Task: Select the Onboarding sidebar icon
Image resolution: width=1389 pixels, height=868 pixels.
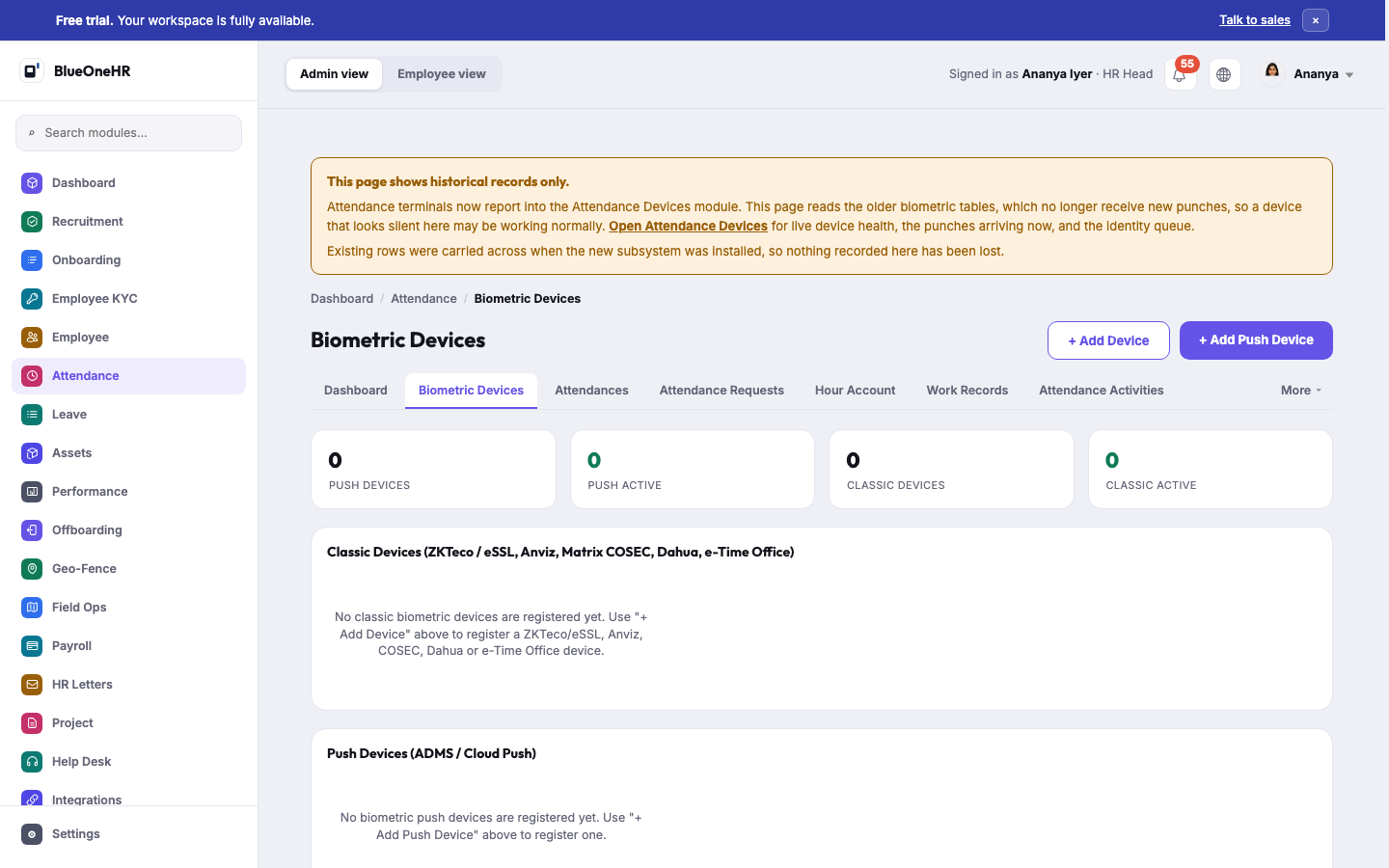Action: coord(32,259)
